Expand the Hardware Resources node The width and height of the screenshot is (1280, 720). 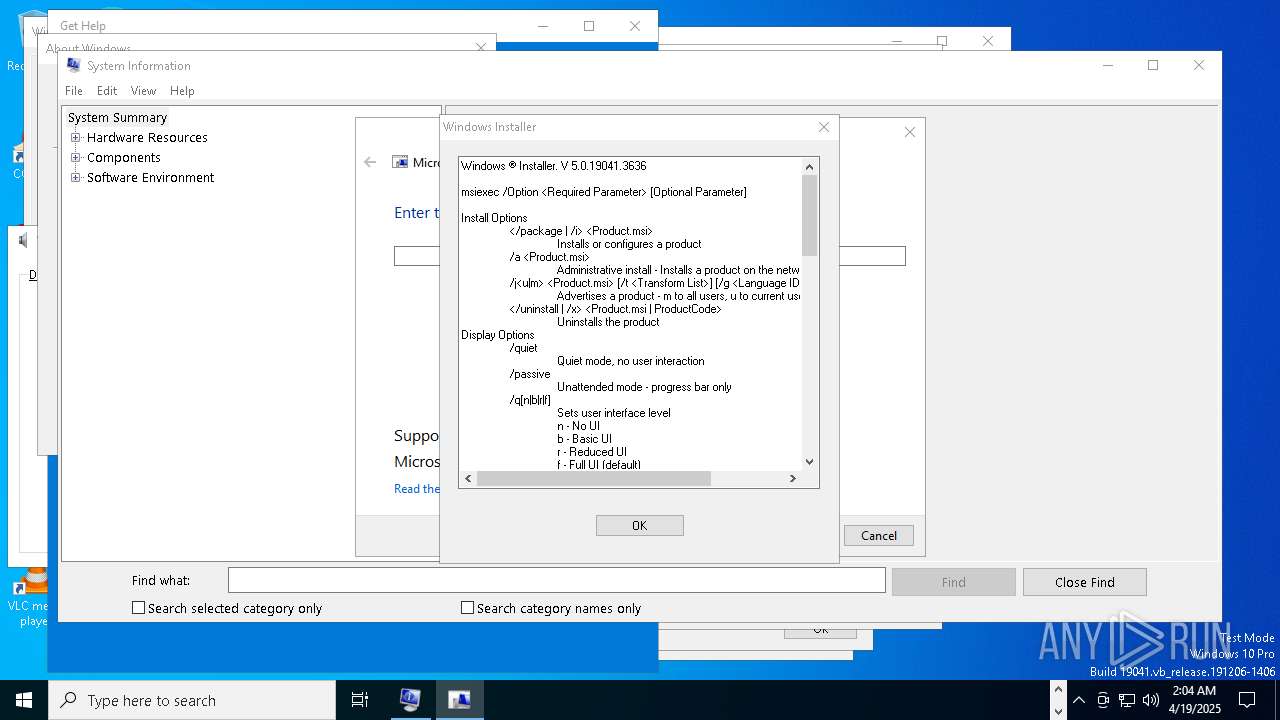click(x=76, y=137)
